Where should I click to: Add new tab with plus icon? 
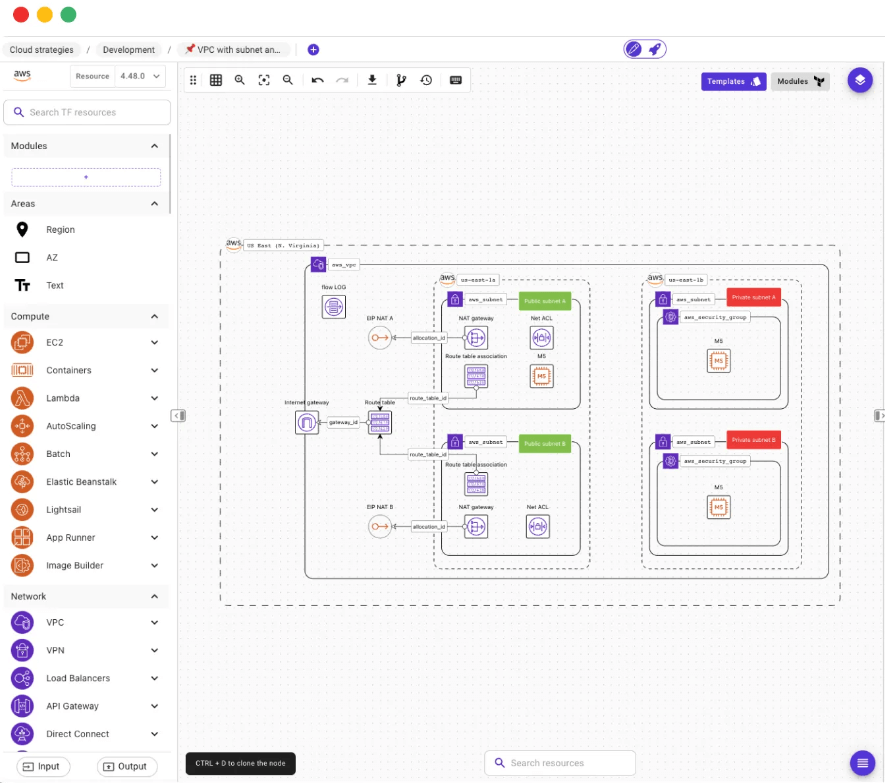point(313,50)
